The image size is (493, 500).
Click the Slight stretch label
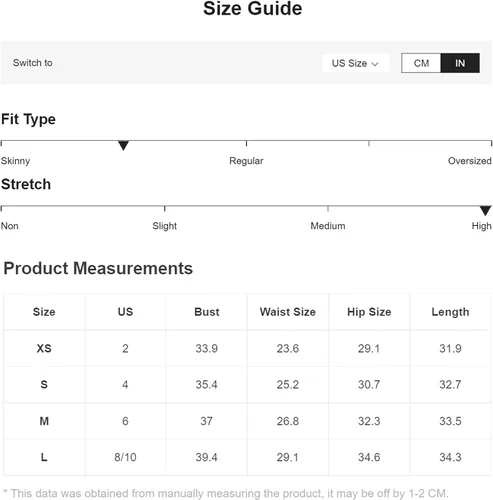(x=165, y=226)
